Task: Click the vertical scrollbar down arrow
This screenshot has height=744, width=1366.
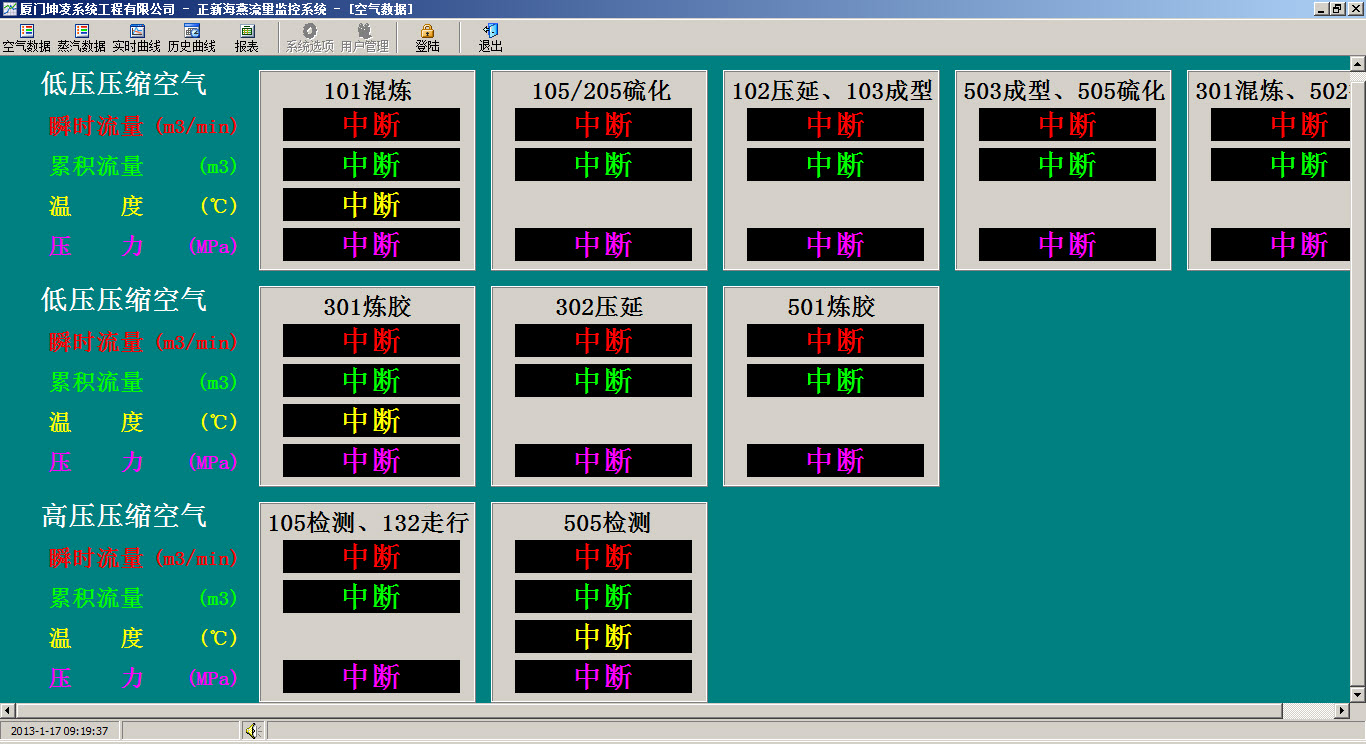Action: click(1357, 694)
